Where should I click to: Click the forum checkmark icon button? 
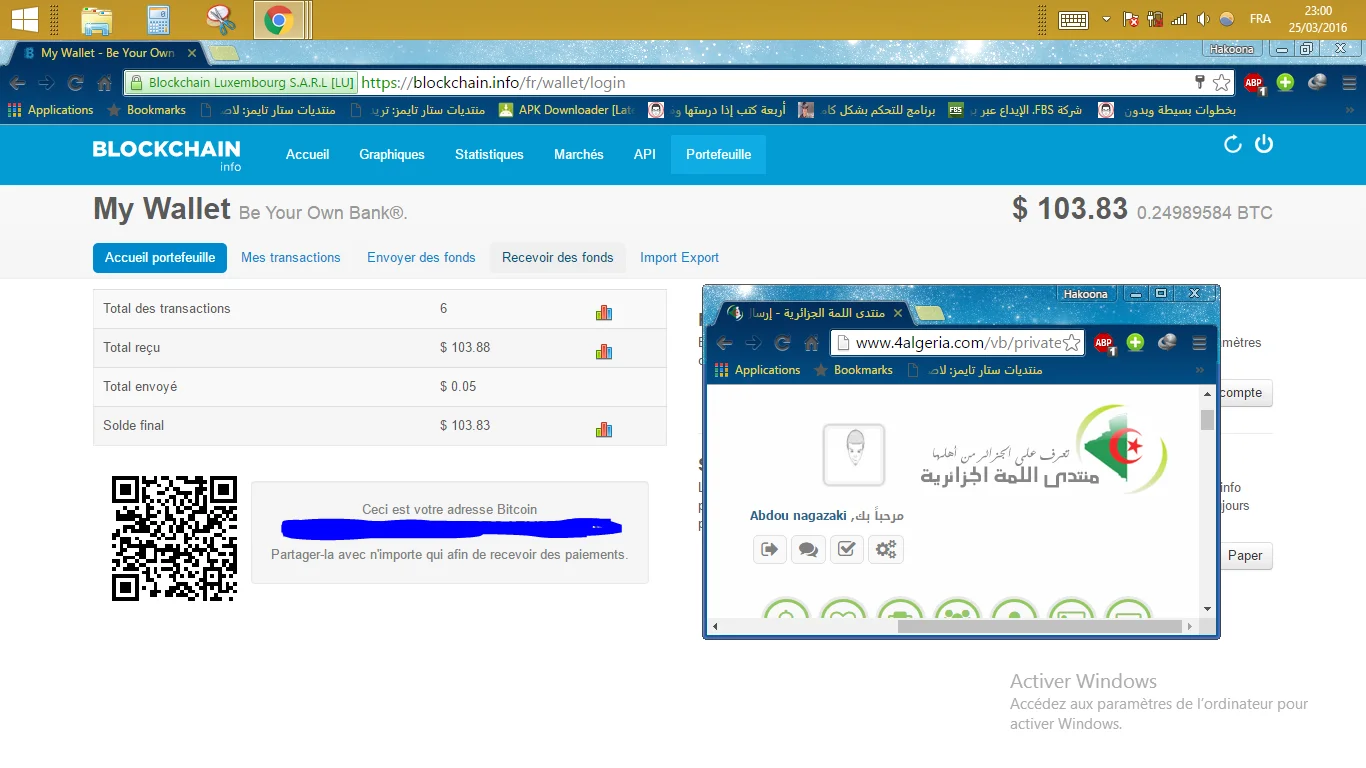click(846, 548)
